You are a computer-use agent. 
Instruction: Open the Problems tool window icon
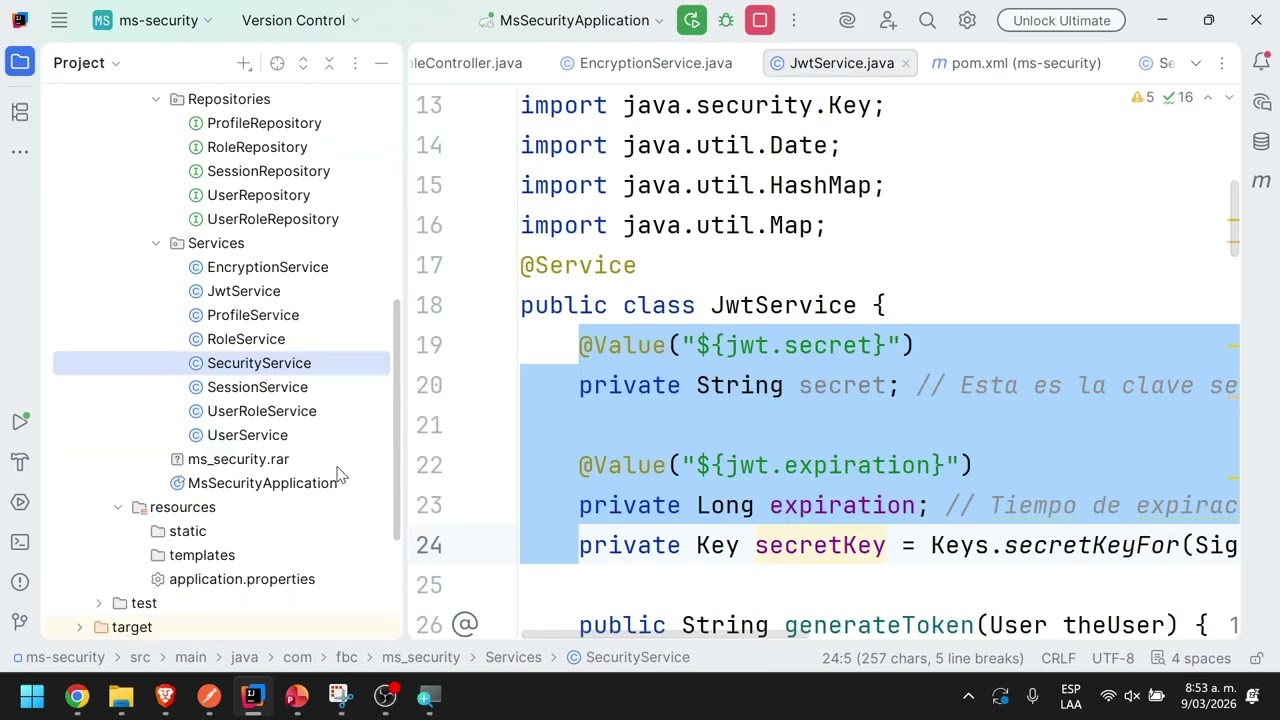[x=20, y=582]
